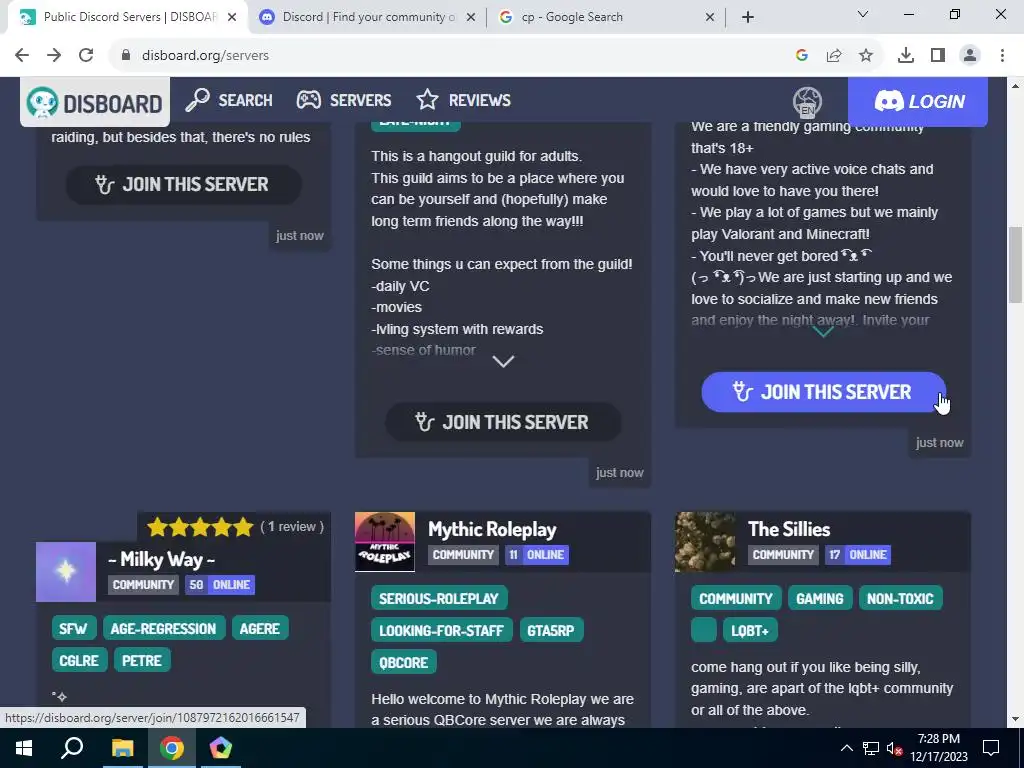Select Mythic Roleplay COMMUNITY category label
The width and height of the screenshot is (1024, 768).
(x=463, y=554)
